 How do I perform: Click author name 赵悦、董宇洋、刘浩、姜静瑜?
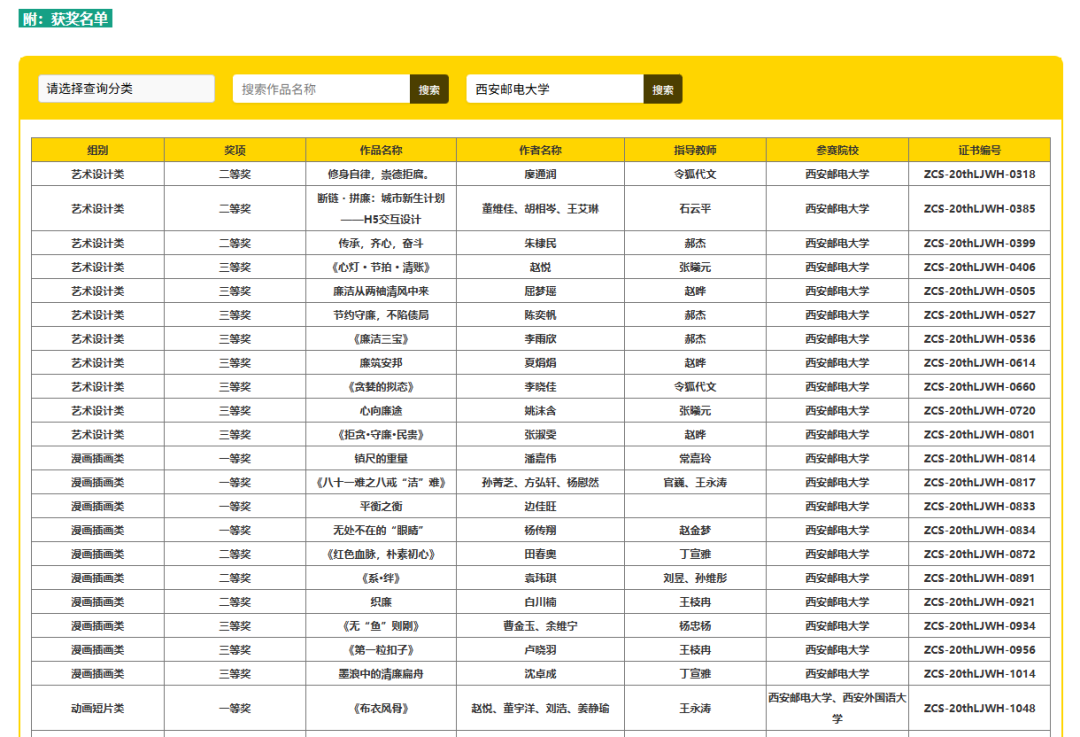coord(540,709)
